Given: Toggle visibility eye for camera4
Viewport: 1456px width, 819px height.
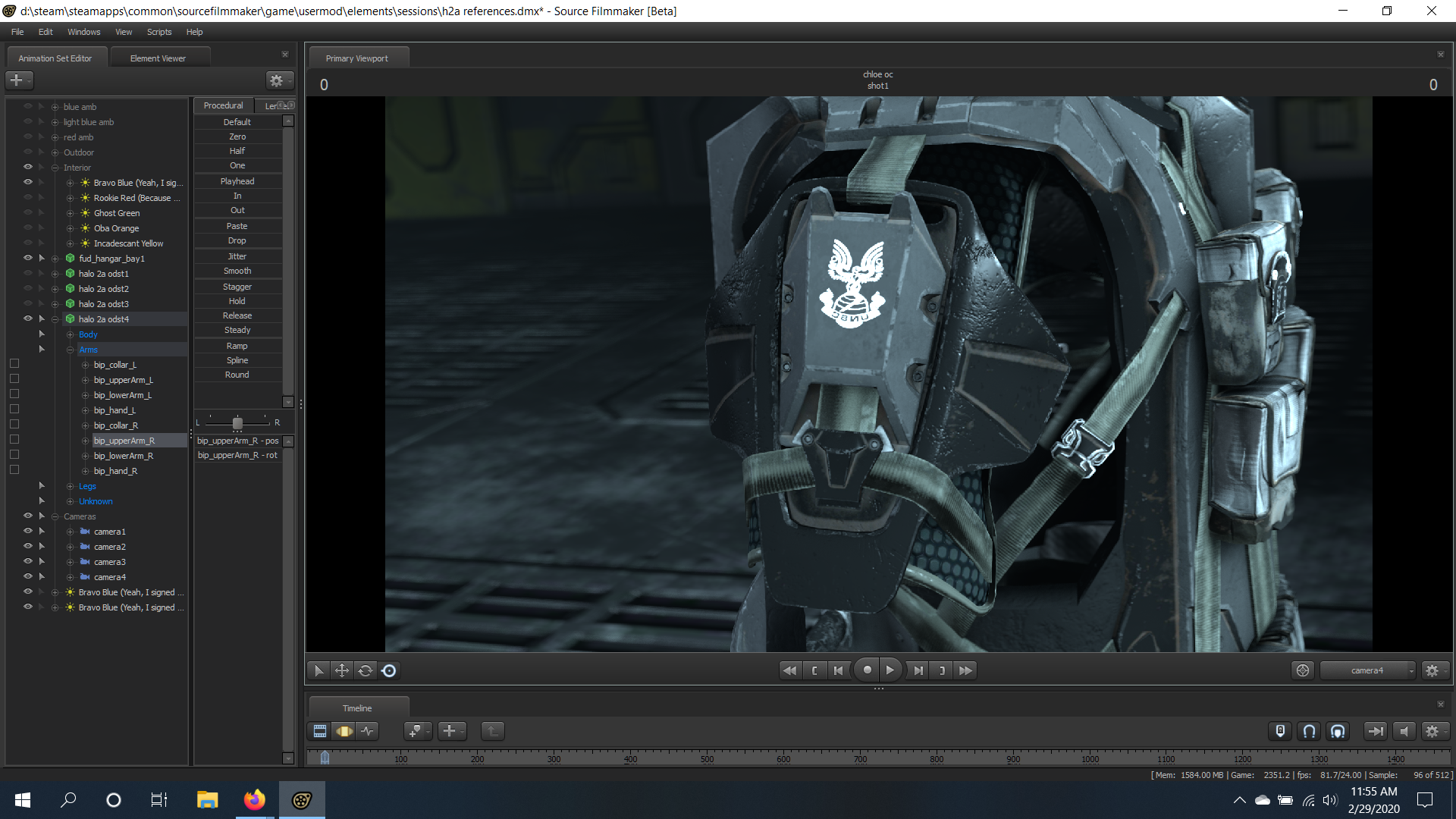Looking at the screenshot, I should tap(28, 576).
